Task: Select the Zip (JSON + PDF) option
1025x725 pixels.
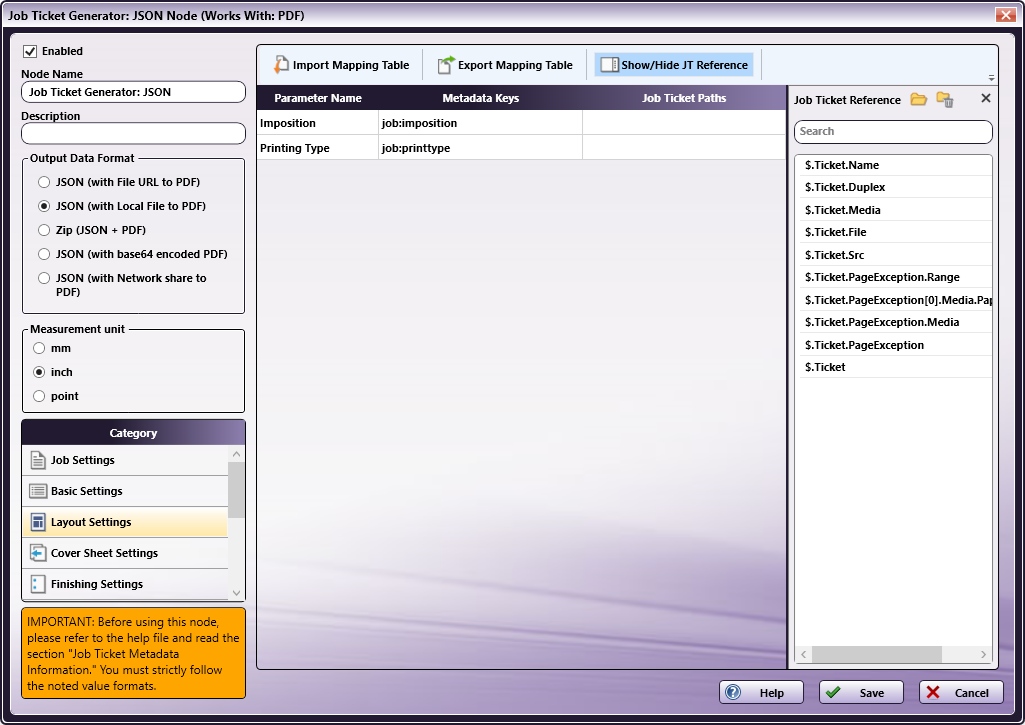Action: click(44, 230)
